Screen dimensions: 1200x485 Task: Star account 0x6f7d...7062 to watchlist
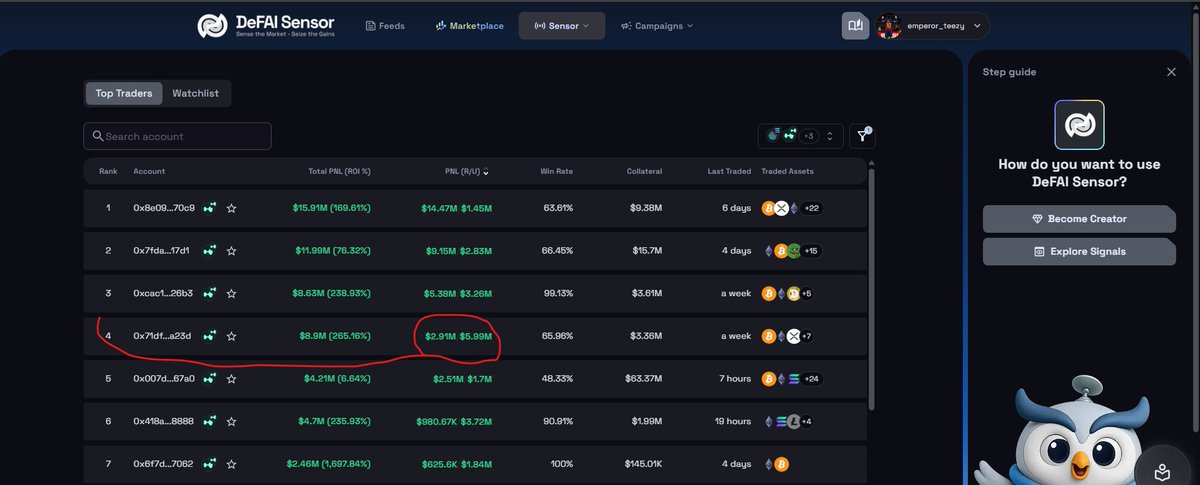click(231, 464)
